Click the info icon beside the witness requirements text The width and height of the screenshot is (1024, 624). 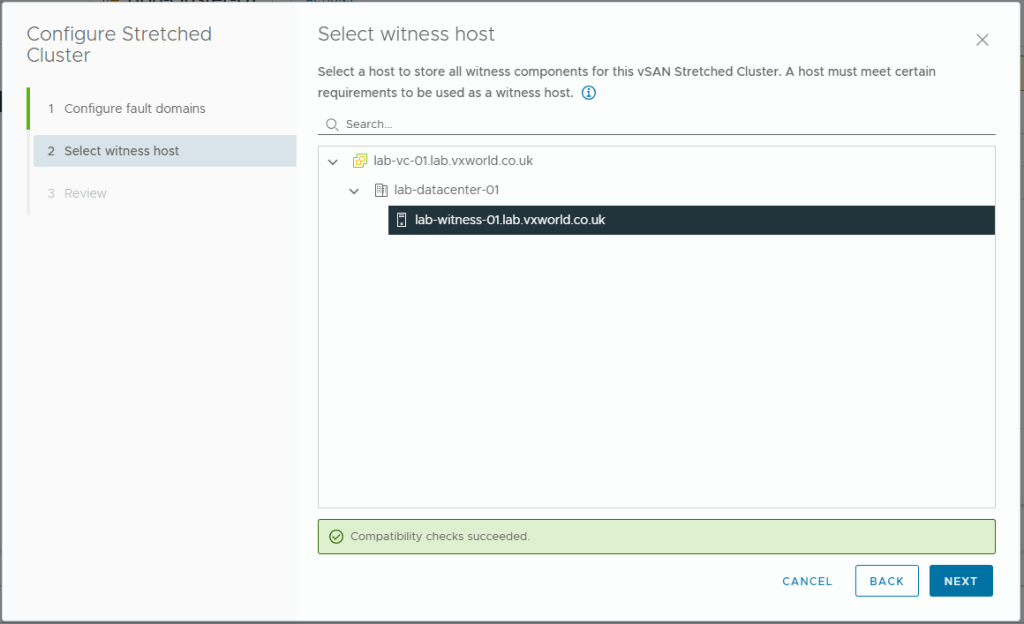(589, 93)
